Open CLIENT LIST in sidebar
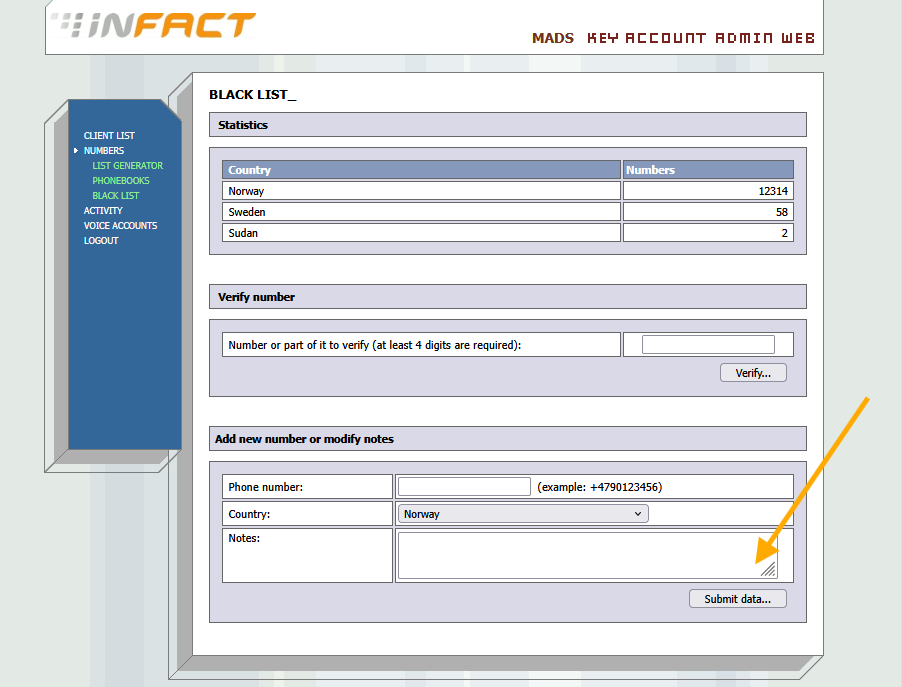This screenshot has height=687, width=902. click(109, 136)
